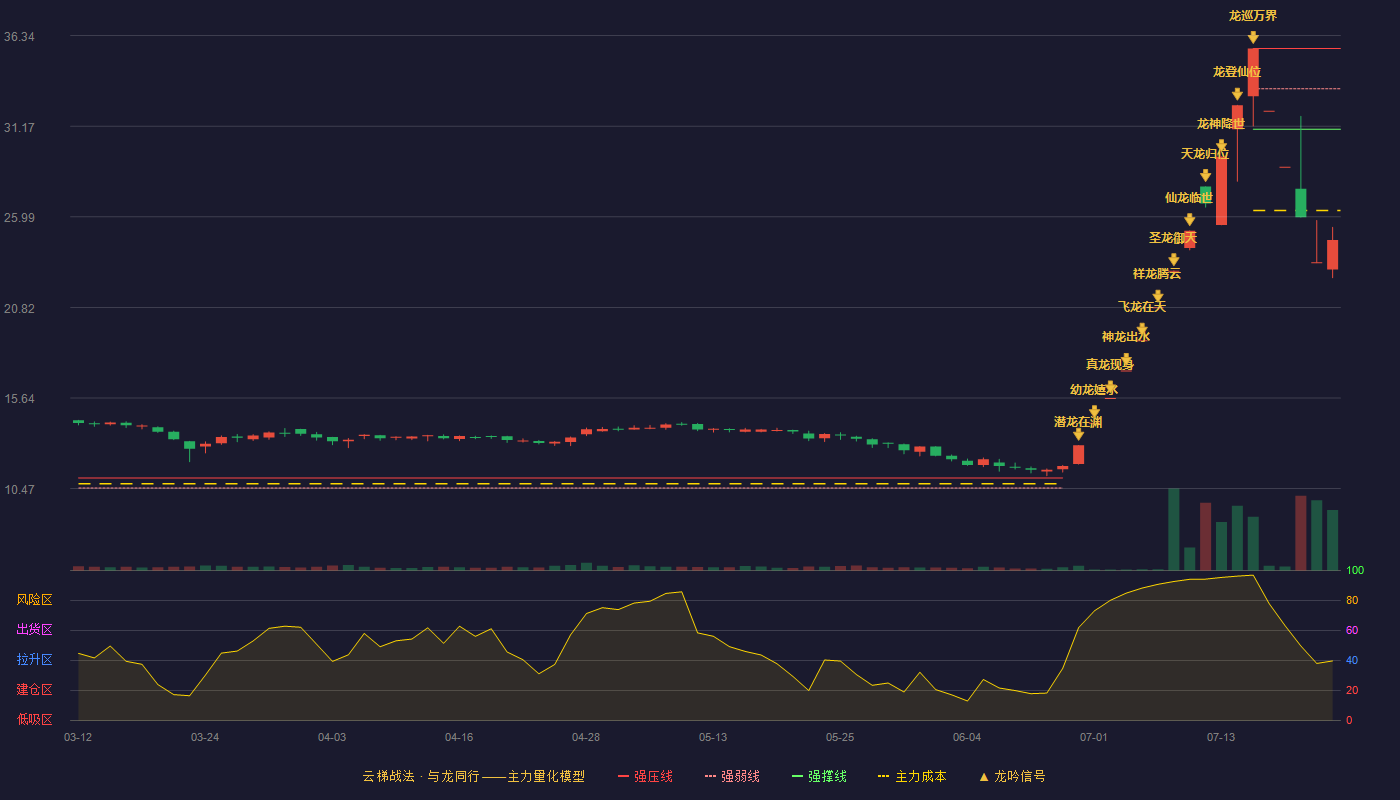1400x800 pixels.
Task: Click the 祥龙腾云 signal arrow marker
Action: 1157,295
